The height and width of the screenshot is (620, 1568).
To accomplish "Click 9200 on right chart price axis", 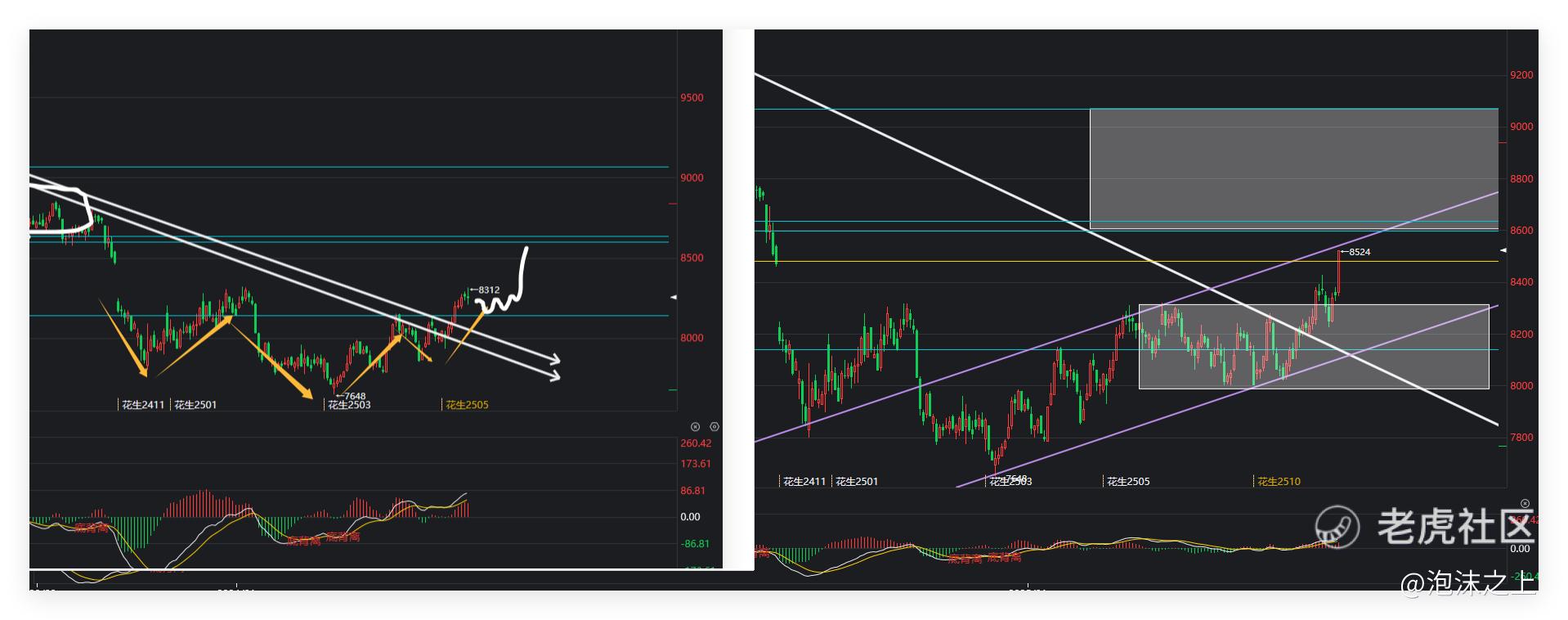I will point(1521,75).
